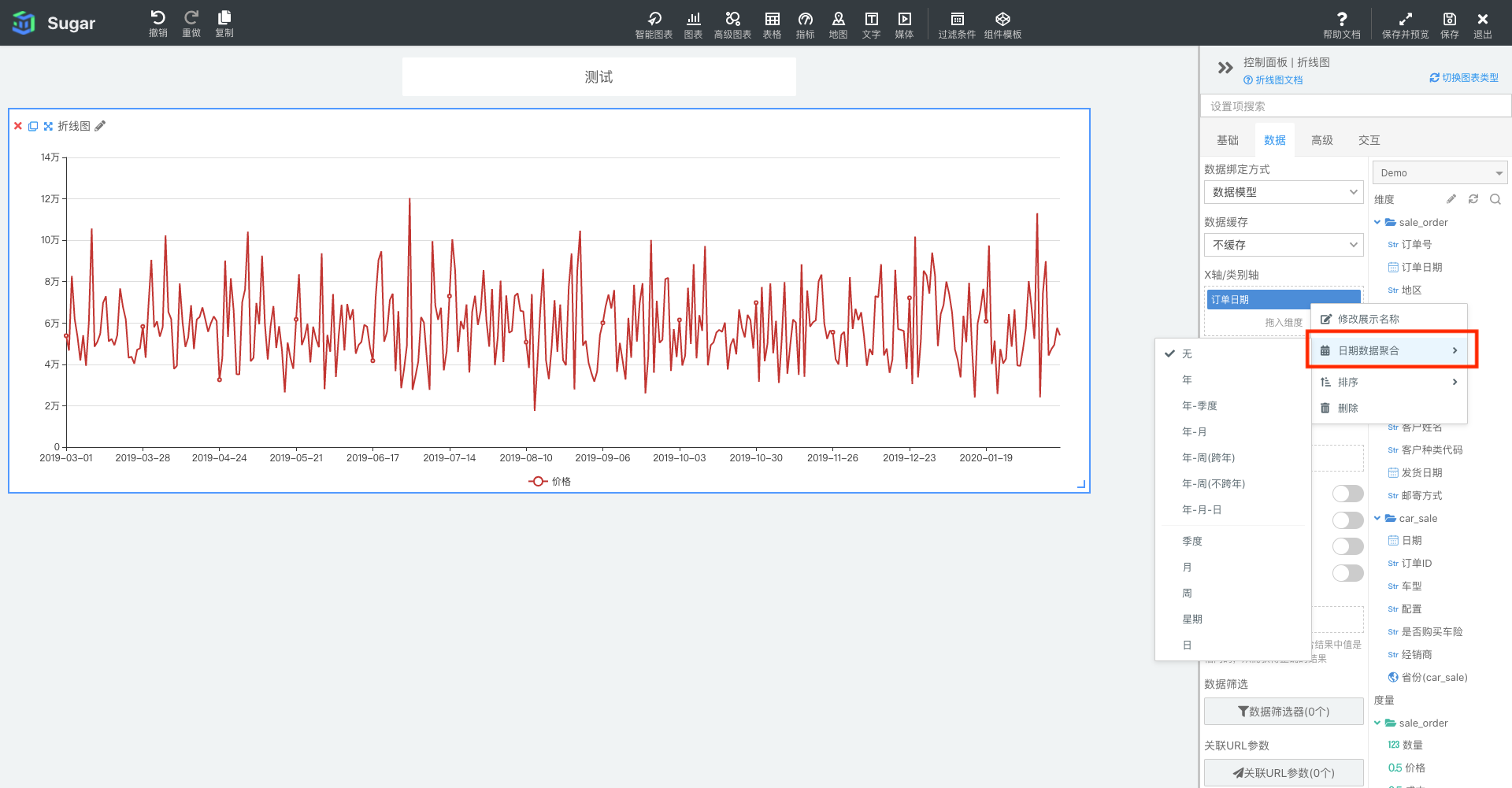Edit dimensions with pencil icon beside 维度

pos(1451,199)
